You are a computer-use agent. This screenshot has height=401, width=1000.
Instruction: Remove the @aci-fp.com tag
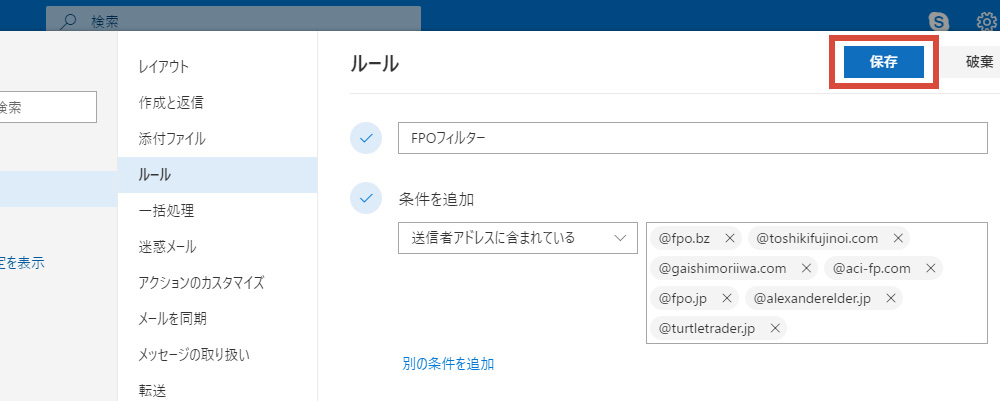tap(930, 268)
